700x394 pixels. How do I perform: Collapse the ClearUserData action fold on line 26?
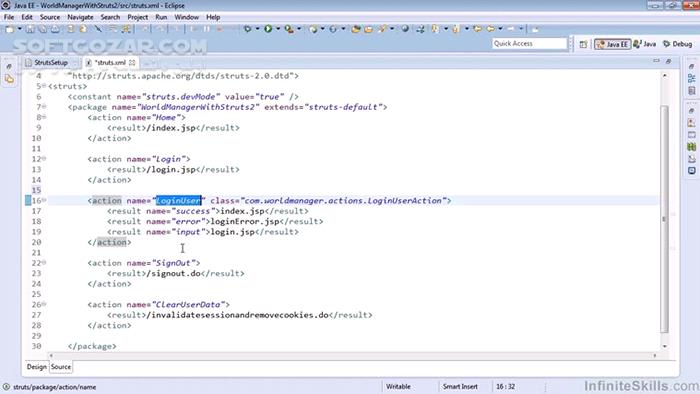click(44, 304)
